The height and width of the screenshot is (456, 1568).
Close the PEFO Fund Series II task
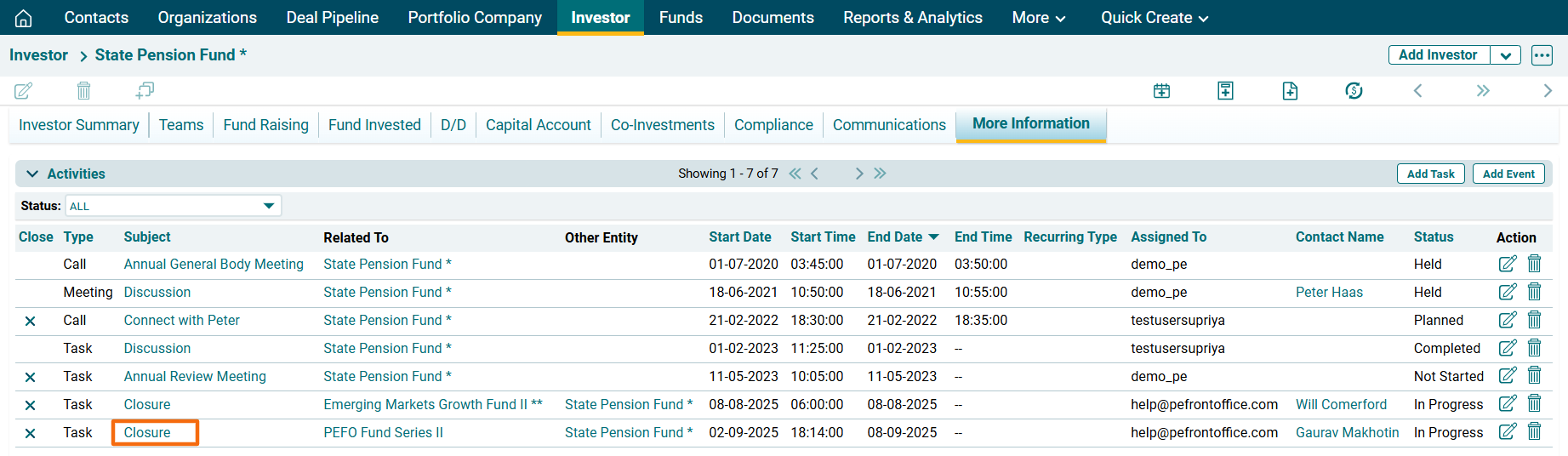(x=31, y=433)
